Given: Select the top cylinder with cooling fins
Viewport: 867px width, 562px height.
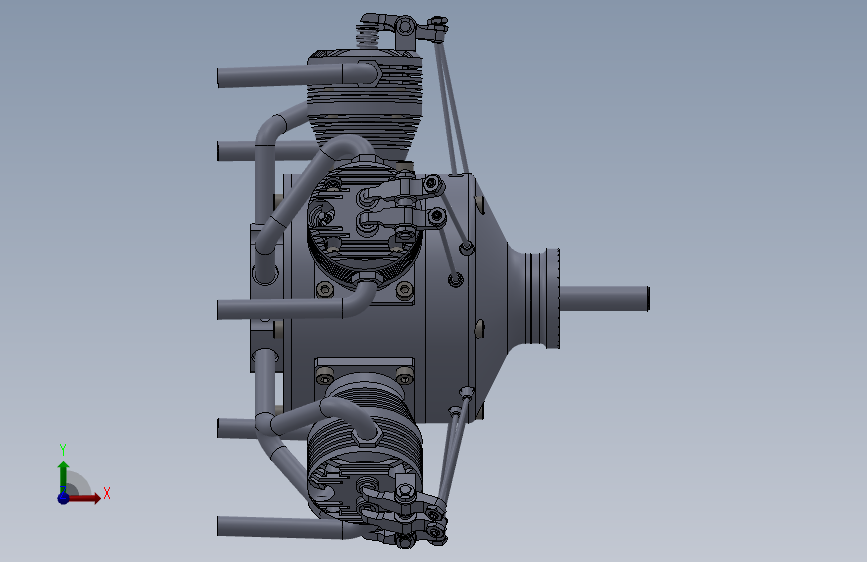Looking at the screenshot, I should 365,104.
